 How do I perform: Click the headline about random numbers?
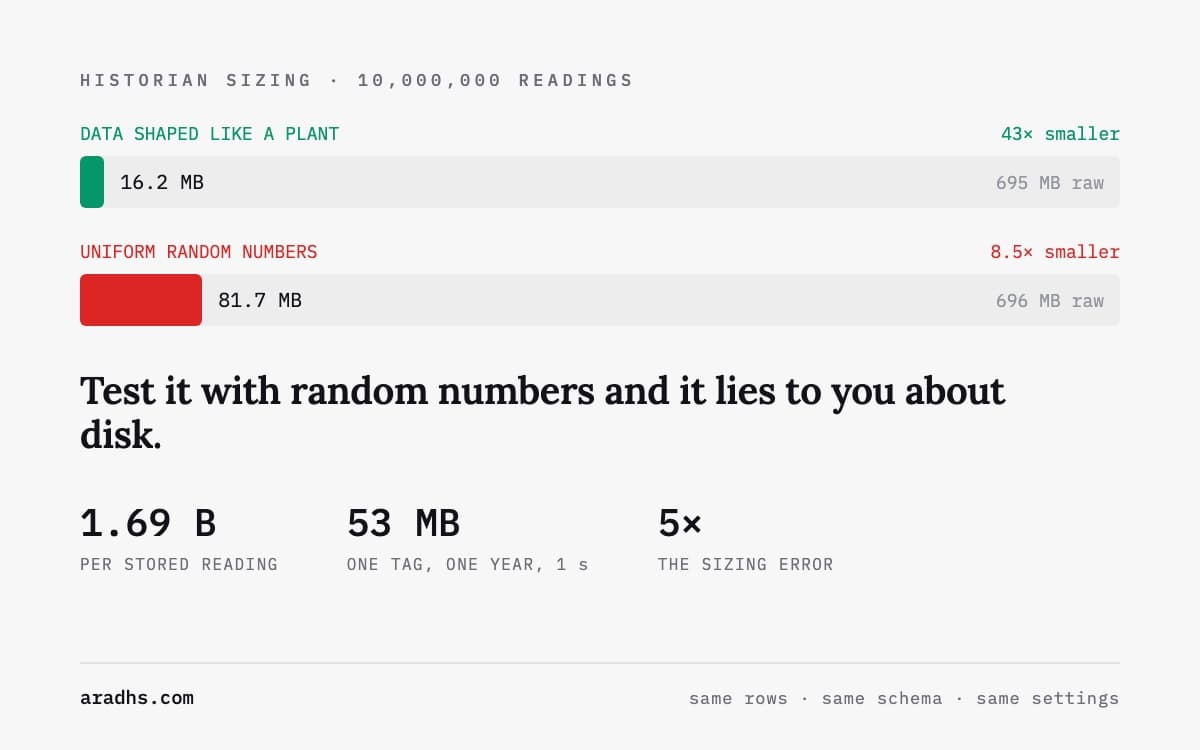(x=543, y=412)
